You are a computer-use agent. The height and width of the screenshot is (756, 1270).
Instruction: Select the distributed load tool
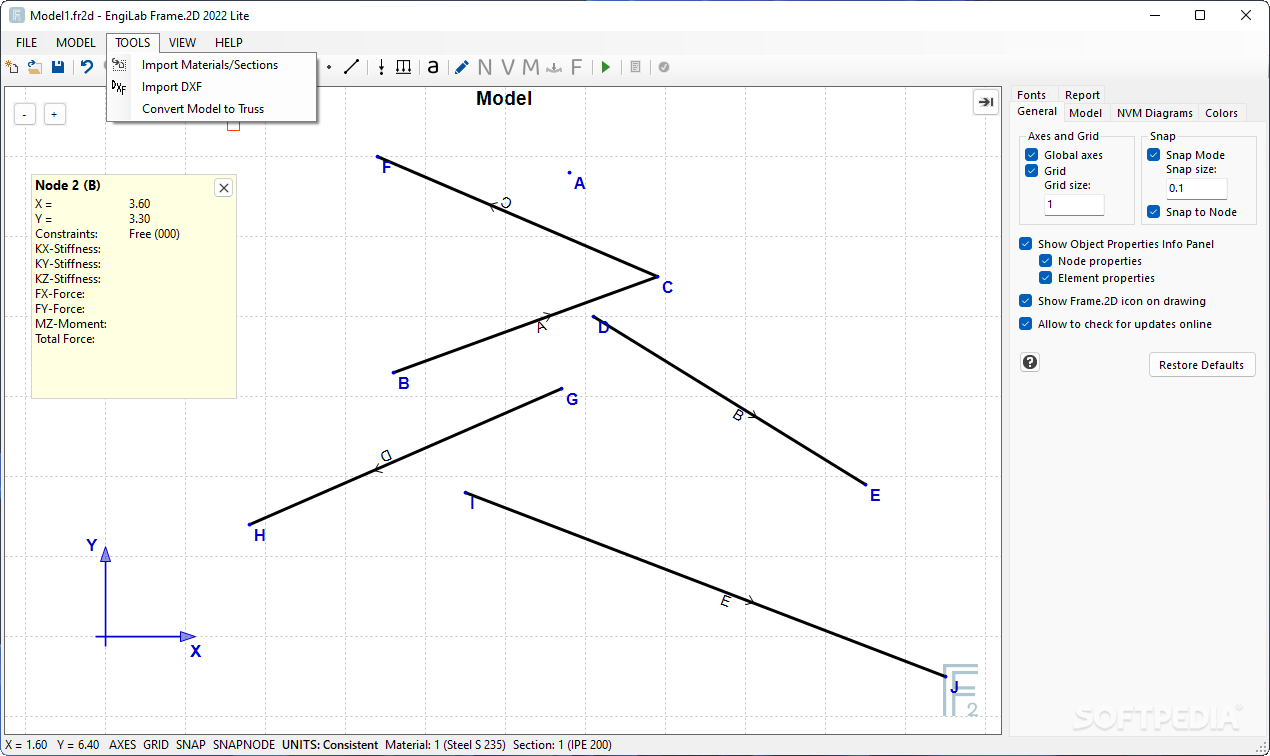coord(403,67)
